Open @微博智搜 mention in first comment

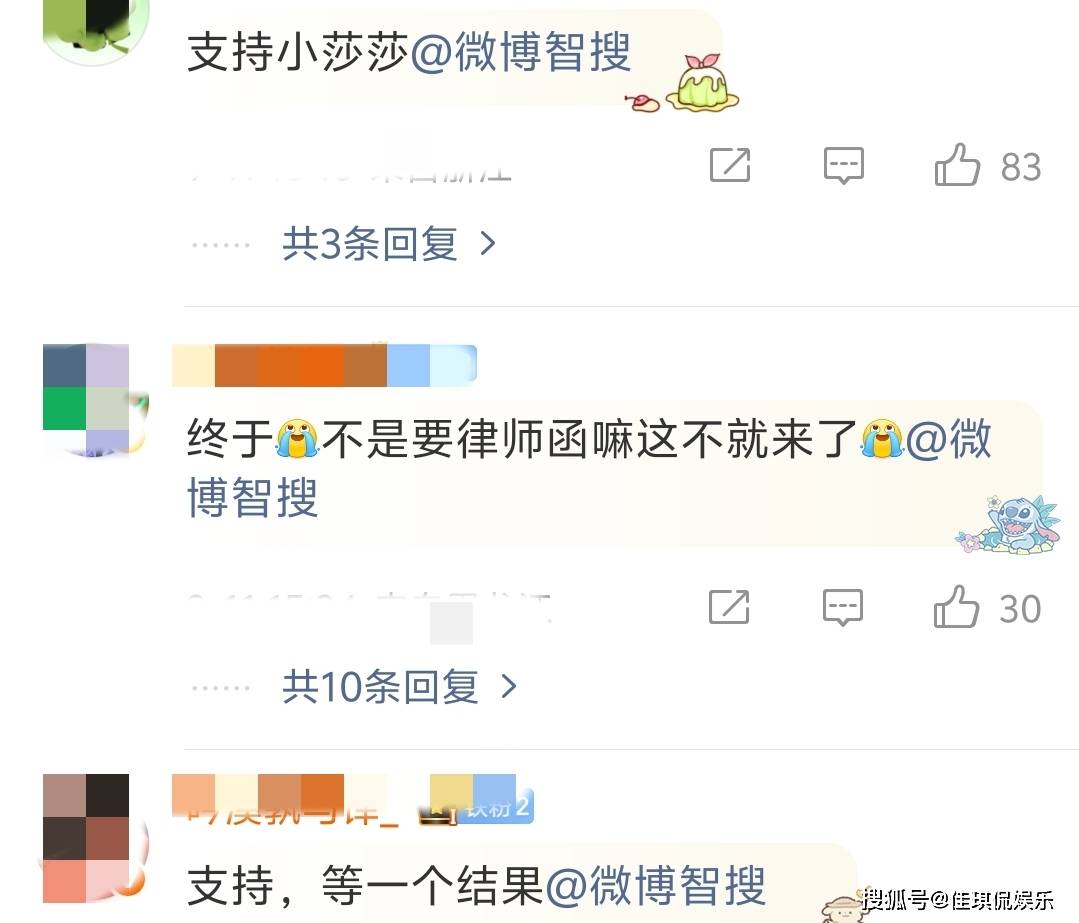[521, 52]
